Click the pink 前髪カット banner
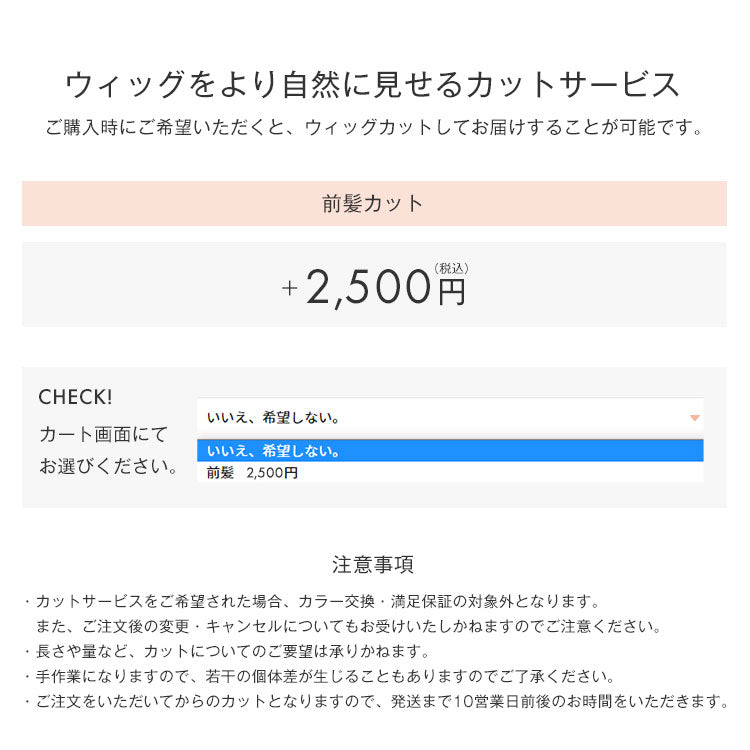Image resolution: width=750 pixels, height=750 pixels. point(374,204)
